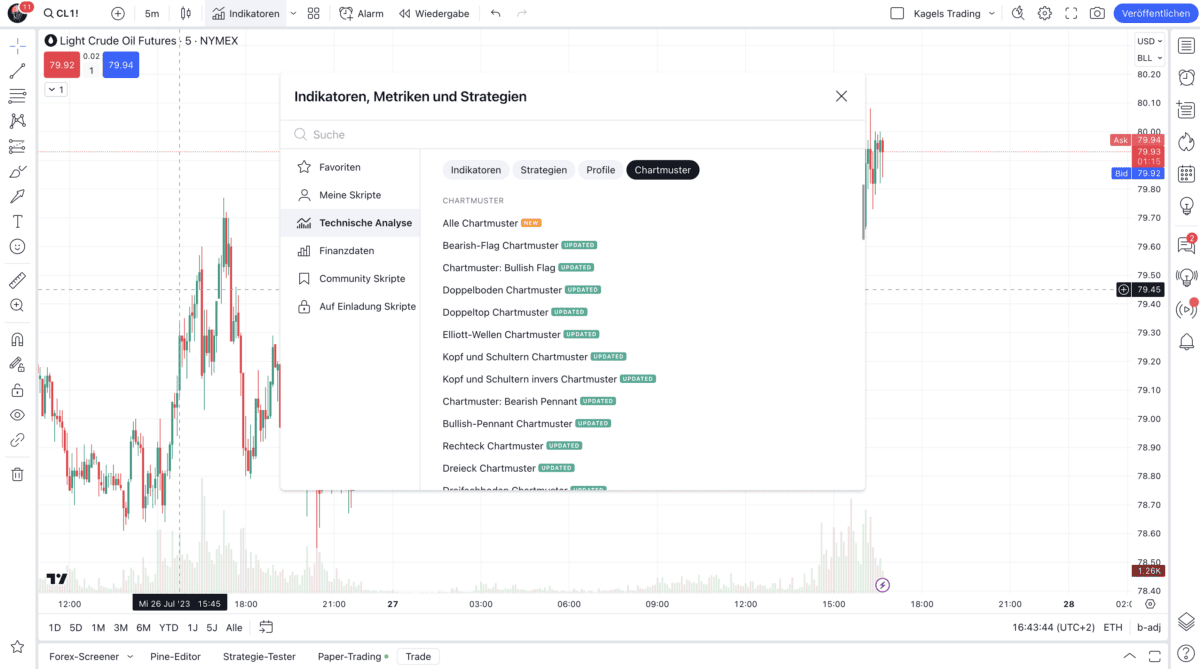Select the text annotation tool
This screenshot has height=669, width=1200.
pos(17,221)
